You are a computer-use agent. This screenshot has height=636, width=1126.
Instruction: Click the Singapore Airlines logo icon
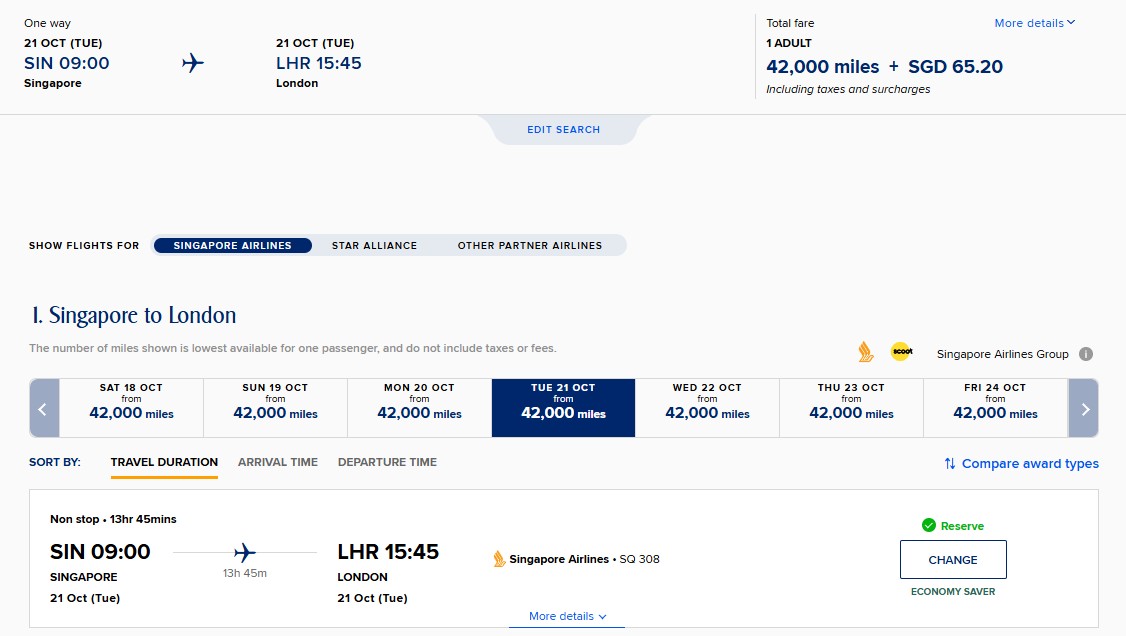click(866, 352)
